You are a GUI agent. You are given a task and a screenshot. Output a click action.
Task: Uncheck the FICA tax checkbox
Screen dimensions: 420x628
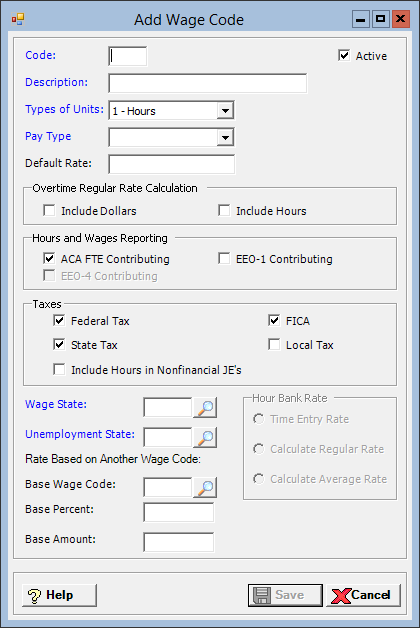[x=274, y=320]
